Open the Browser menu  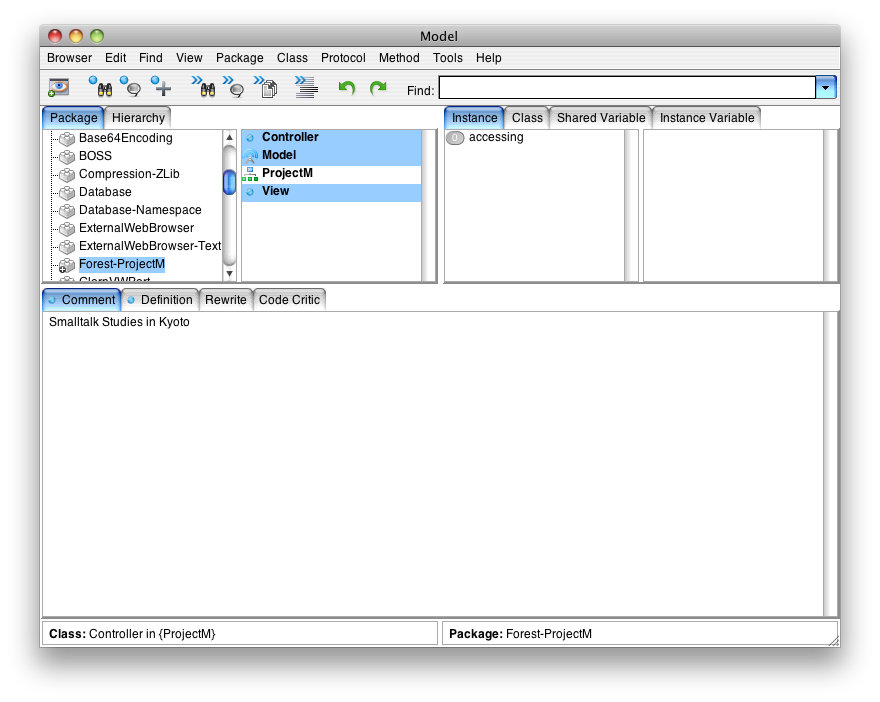click(70, 58)
